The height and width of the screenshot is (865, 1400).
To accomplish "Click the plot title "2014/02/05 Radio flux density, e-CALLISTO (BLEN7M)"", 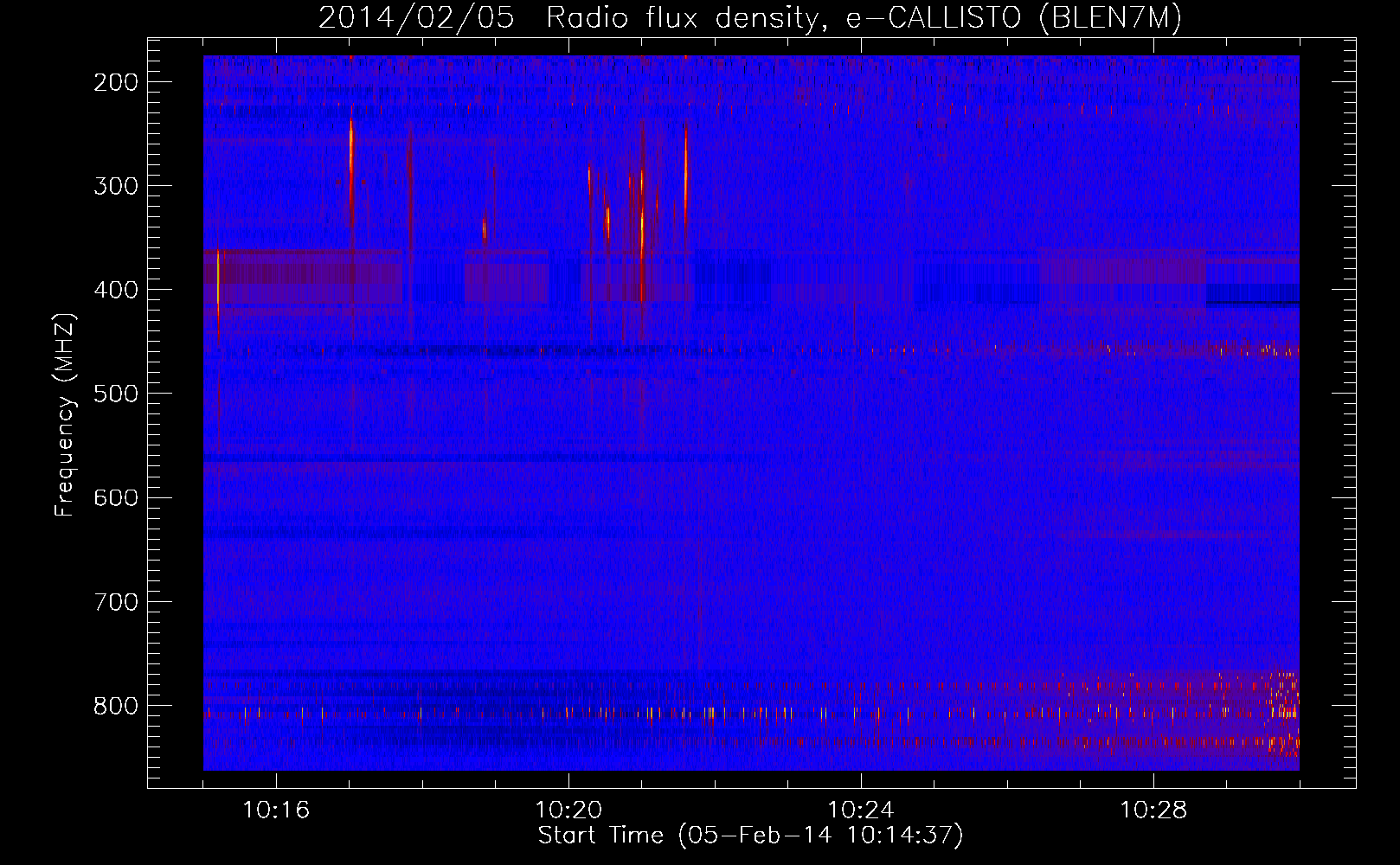I will [x=749, y=17].
